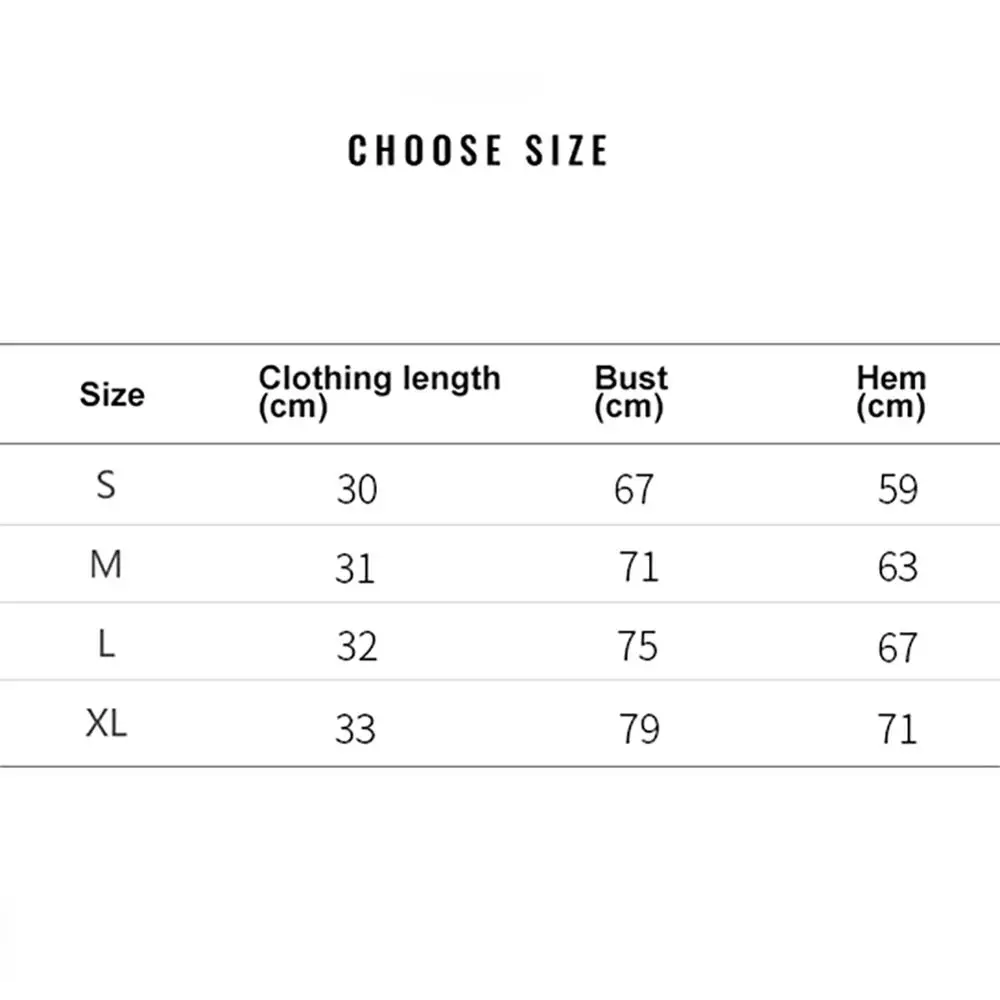
Task: Click the bust value 71 for size M
Action: pyautogui.click(x=638, y=568)
